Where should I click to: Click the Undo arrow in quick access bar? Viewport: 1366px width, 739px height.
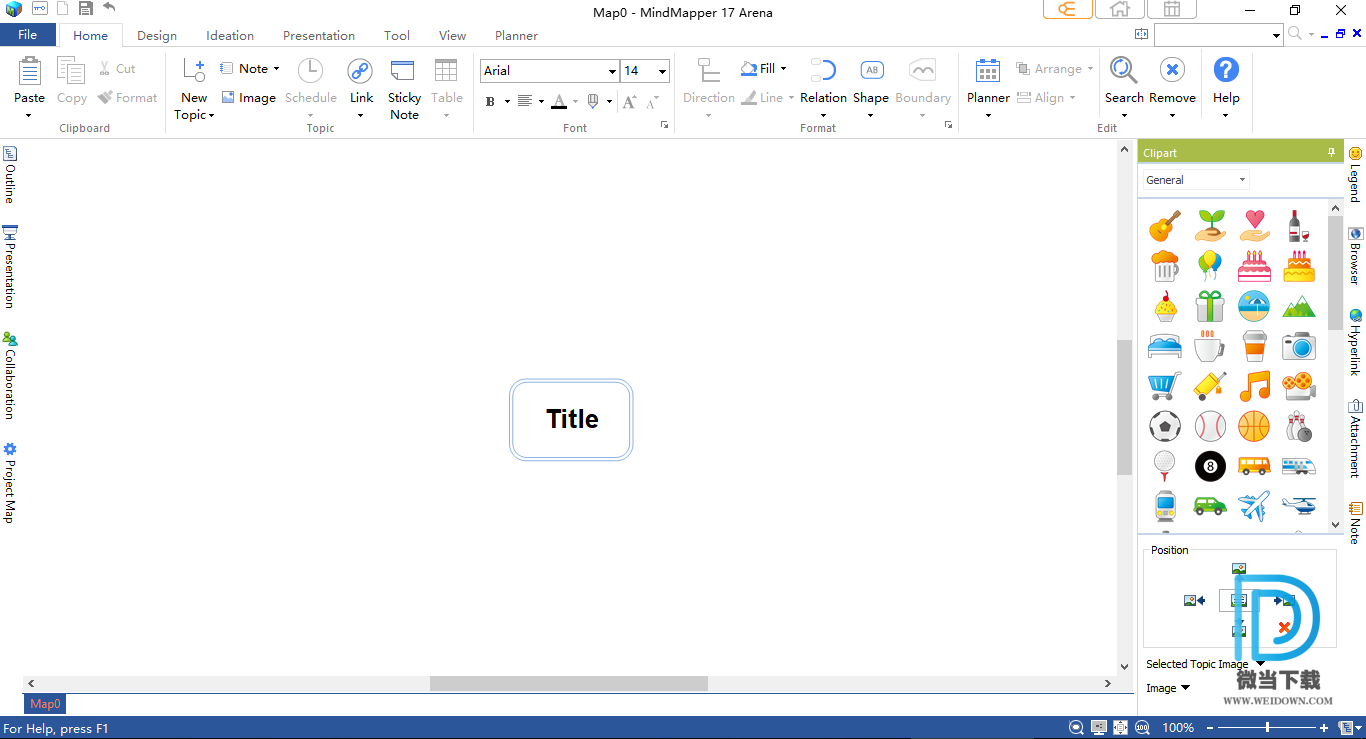[x=109, y=9]
